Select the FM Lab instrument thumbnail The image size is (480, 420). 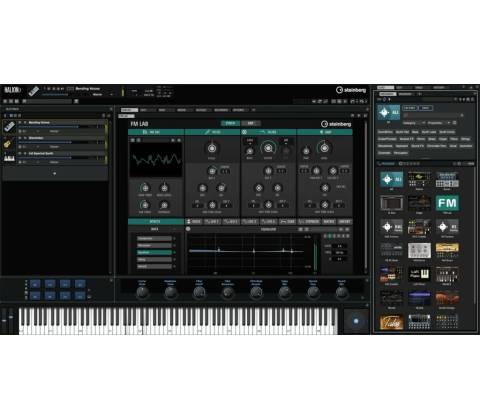(447, 203)
